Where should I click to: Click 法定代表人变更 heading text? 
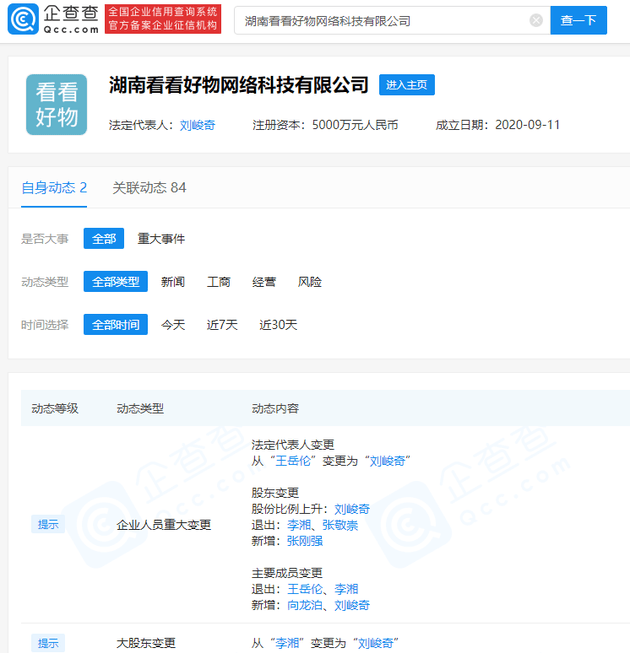click(293, 445)
